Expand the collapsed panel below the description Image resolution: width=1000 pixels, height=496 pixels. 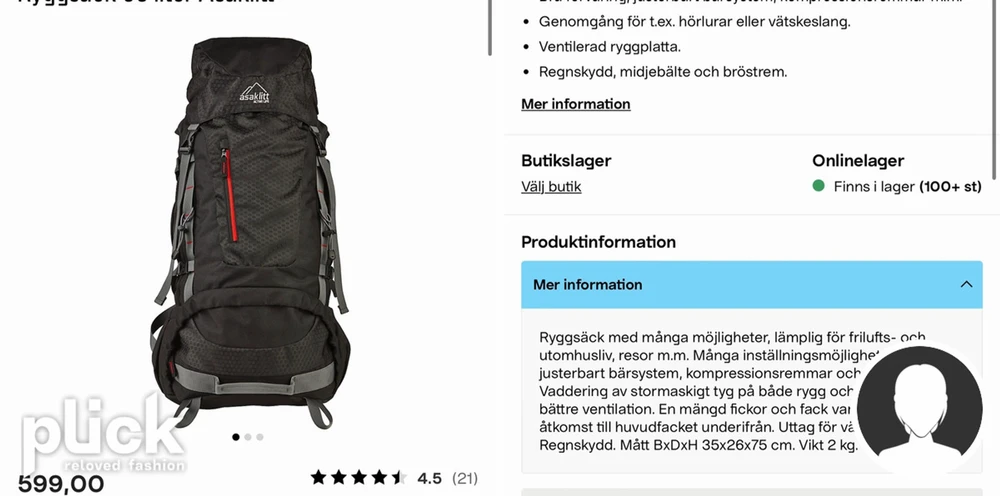click(751, 492)
